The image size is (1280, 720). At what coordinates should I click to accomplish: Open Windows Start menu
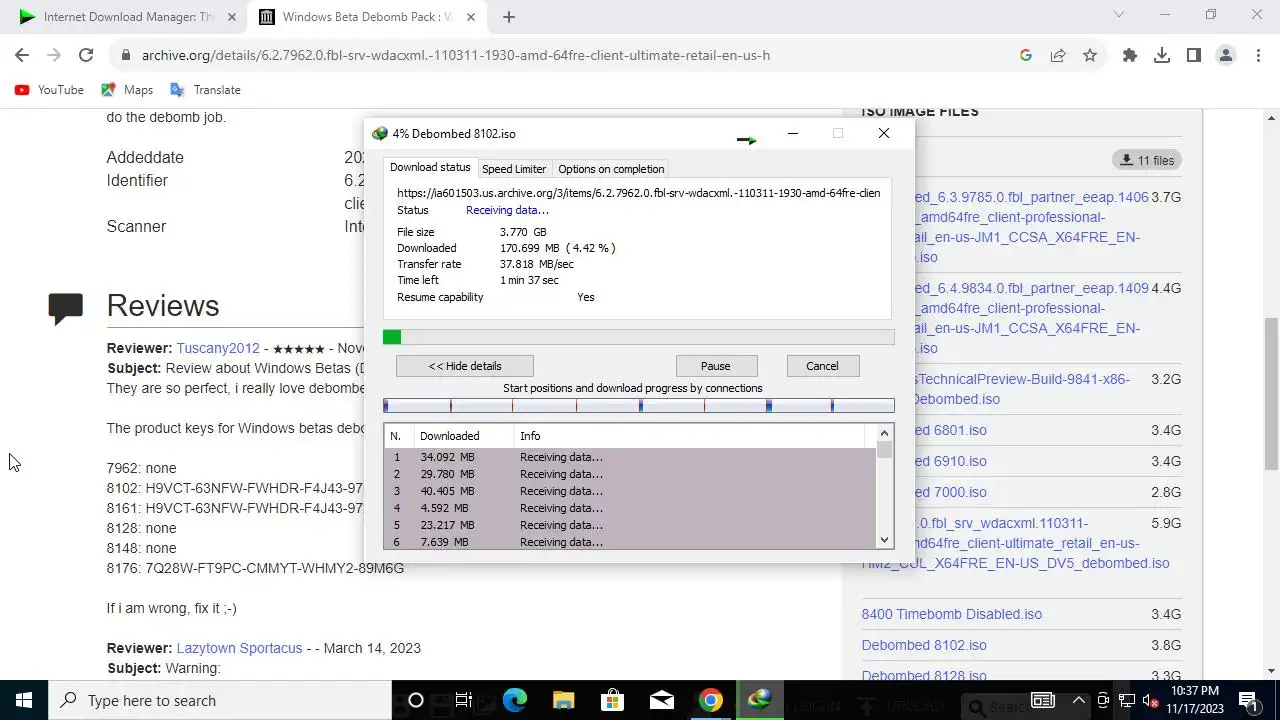click(24, 701)
